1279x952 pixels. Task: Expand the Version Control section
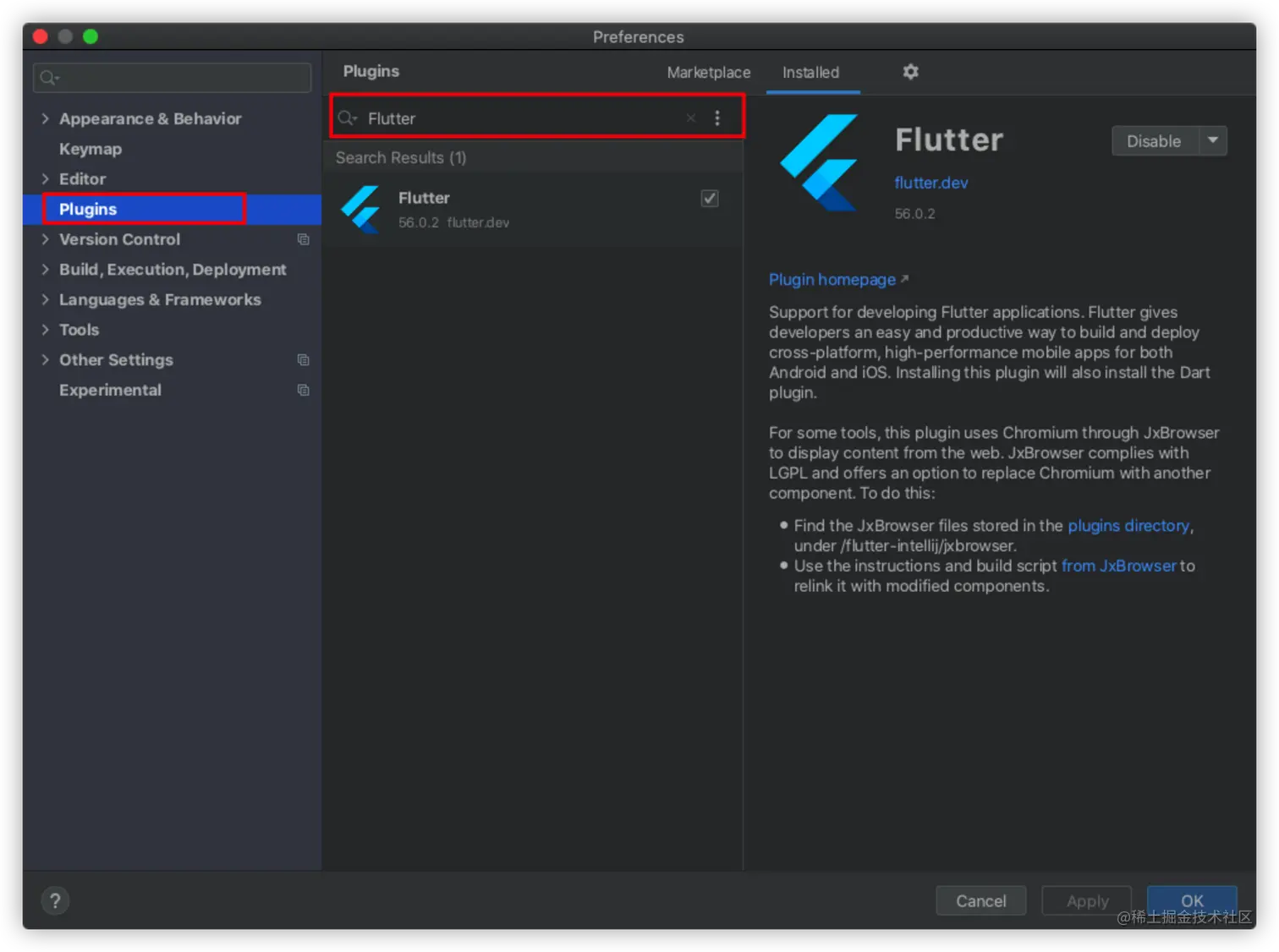click(x=45, y=239)
